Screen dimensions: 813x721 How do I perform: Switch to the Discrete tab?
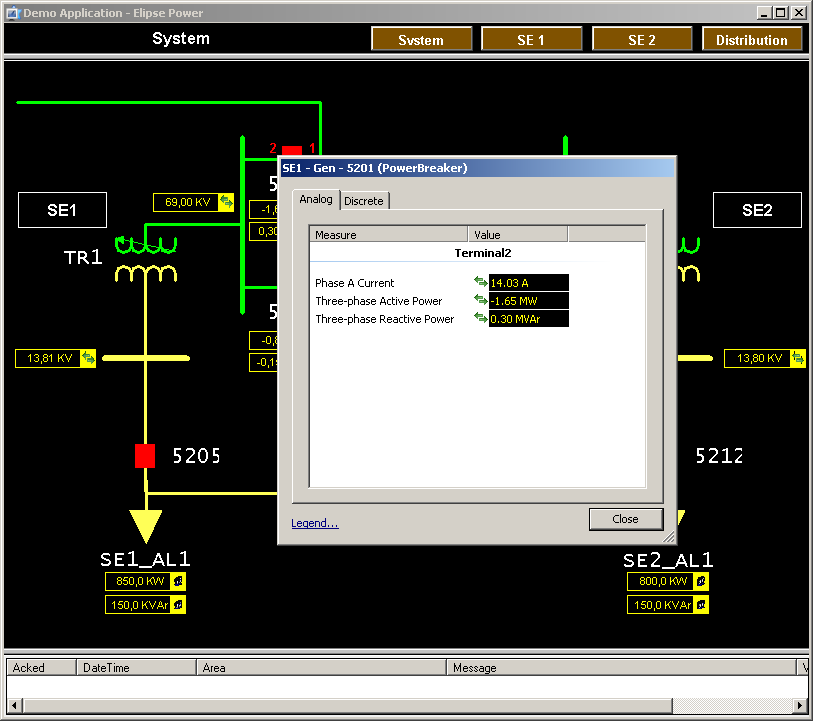click(364, 201)
